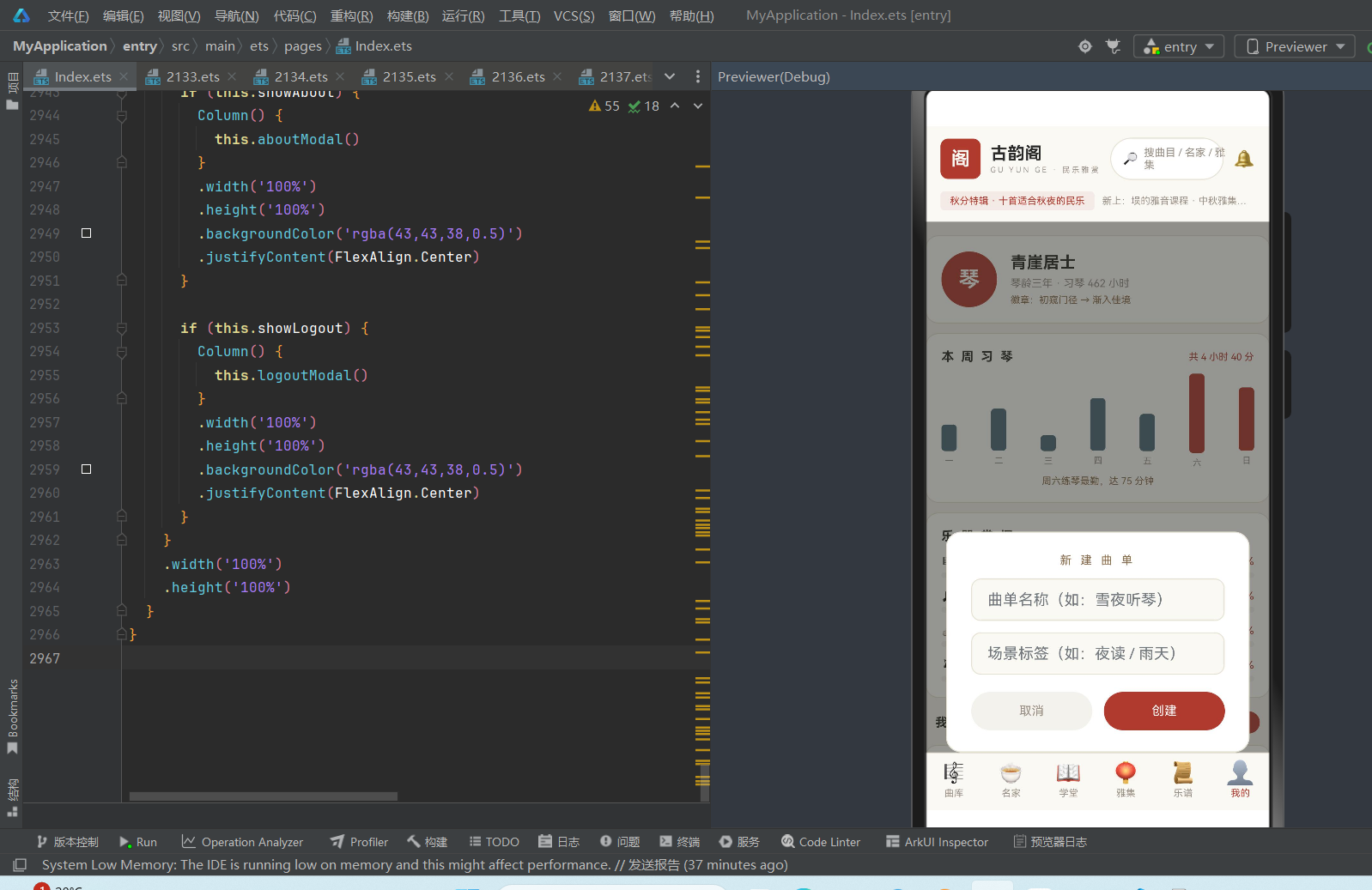1372x890 pixels.
Task: Click the 55 warnings indicator
Action: coord(604,106)
